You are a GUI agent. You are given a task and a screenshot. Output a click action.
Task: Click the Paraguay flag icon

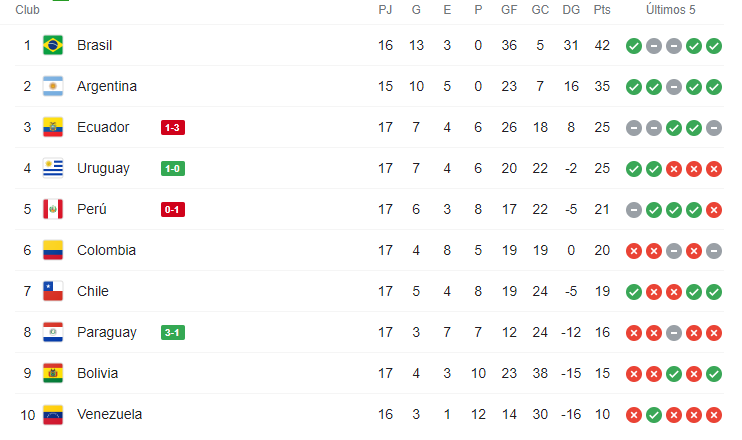click(x=53, y=332)
